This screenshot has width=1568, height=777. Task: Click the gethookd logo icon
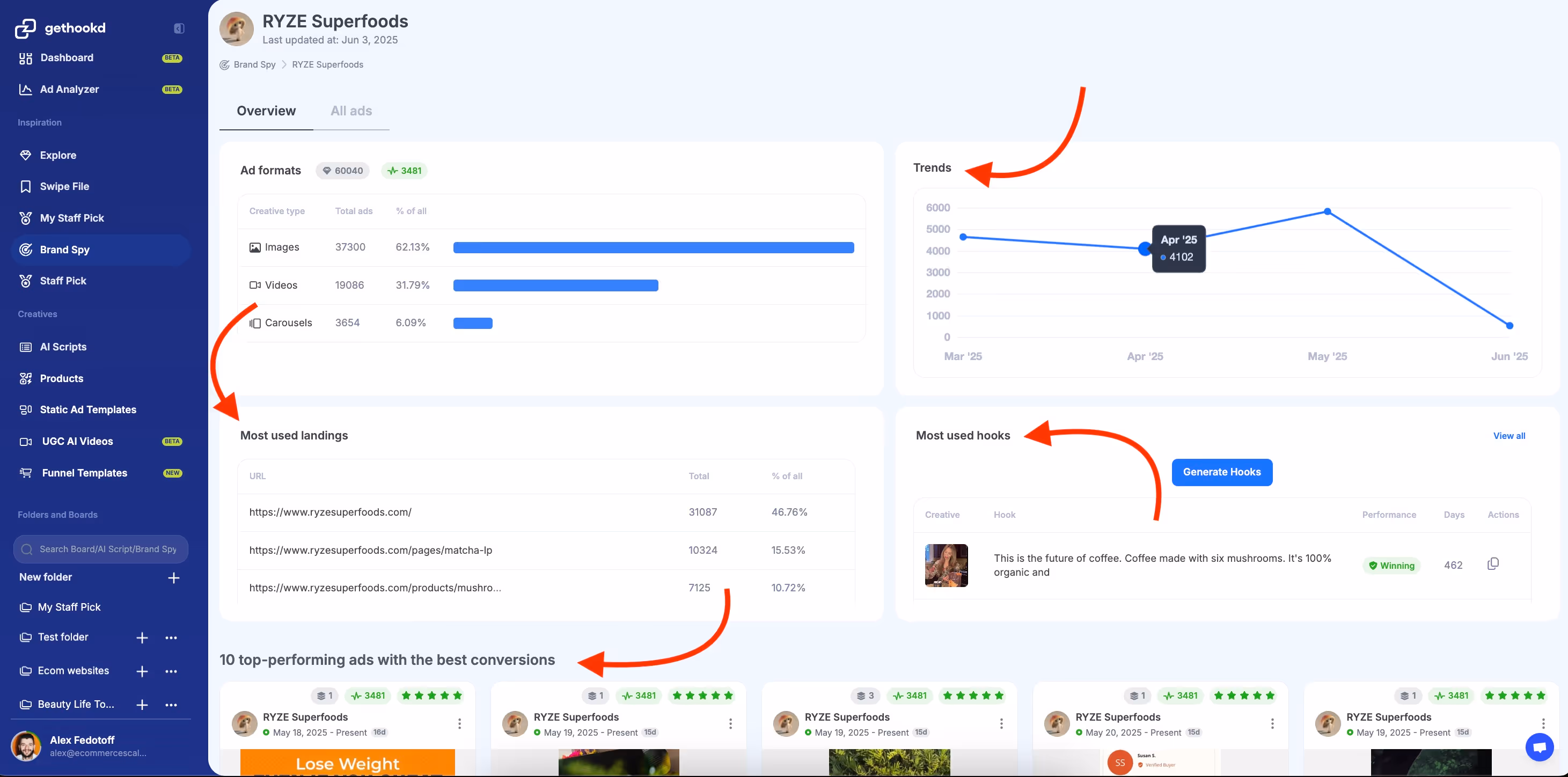click(x=25, y=28)
